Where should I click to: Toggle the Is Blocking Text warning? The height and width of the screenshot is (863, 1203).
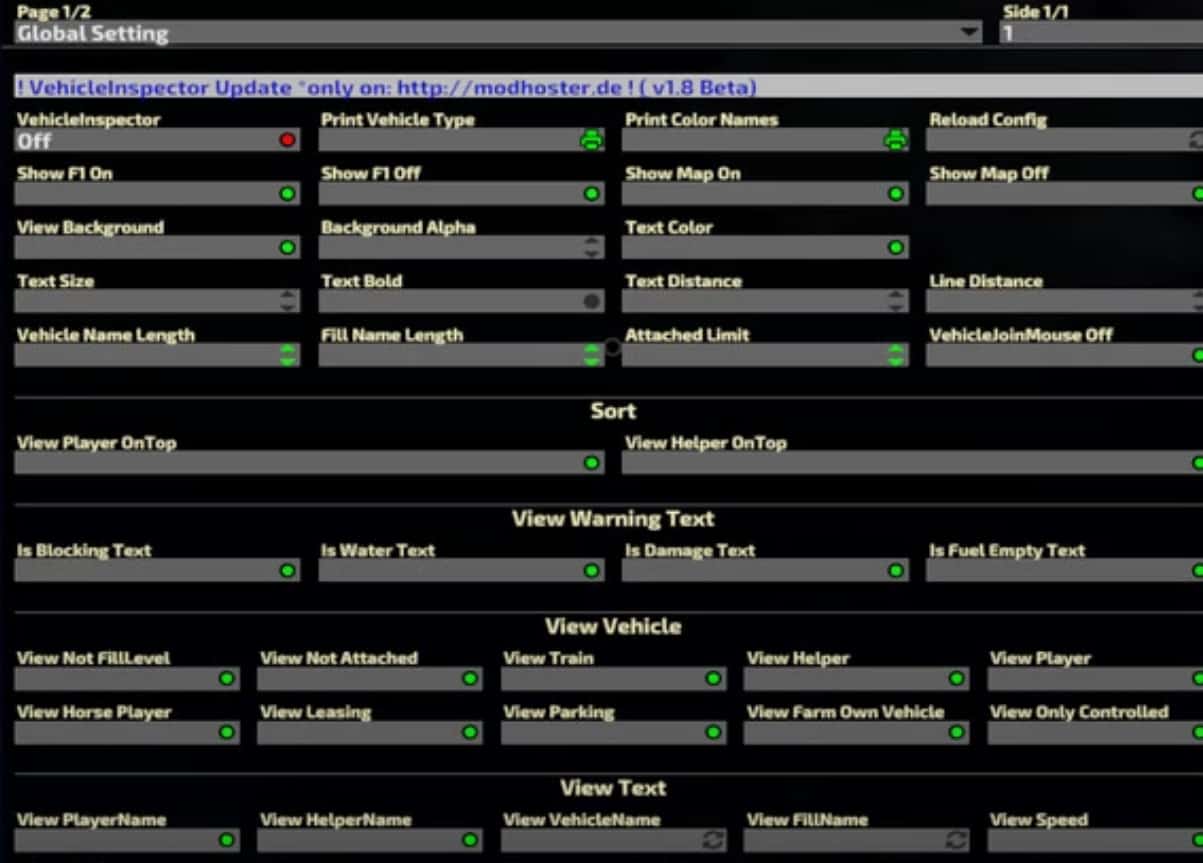[x=288, y=571]
